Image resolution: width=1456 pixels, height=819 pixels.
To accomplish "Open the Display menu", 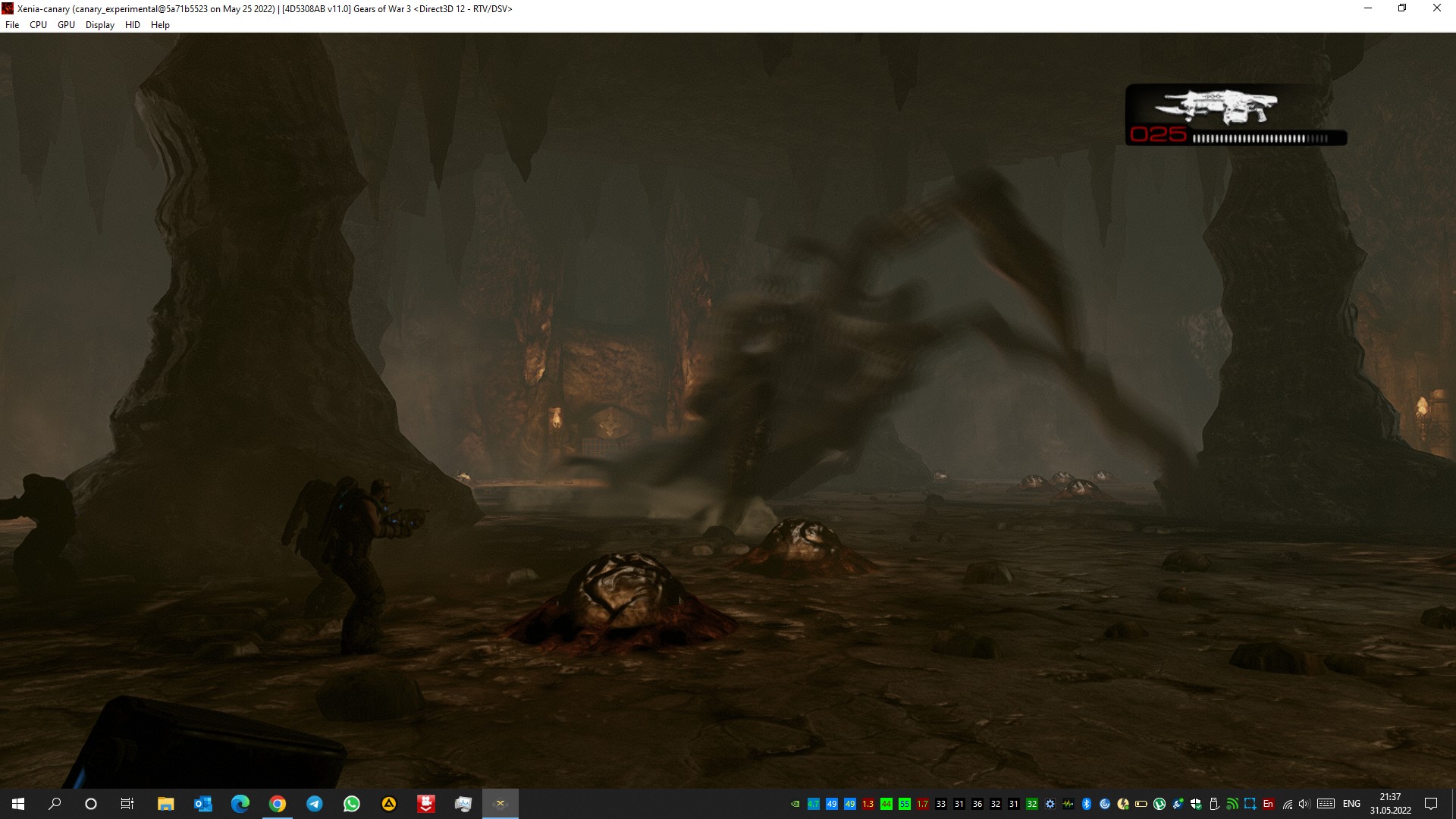I will (x=100, y=25).
